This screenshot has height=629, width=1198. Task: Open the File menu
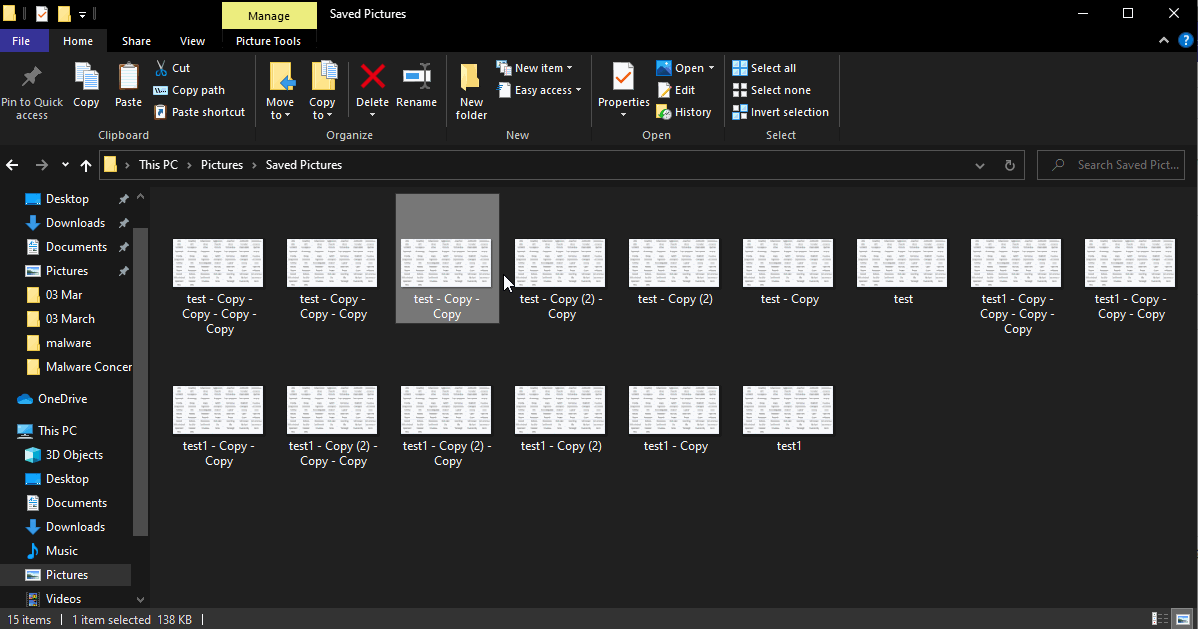[21, 41]
